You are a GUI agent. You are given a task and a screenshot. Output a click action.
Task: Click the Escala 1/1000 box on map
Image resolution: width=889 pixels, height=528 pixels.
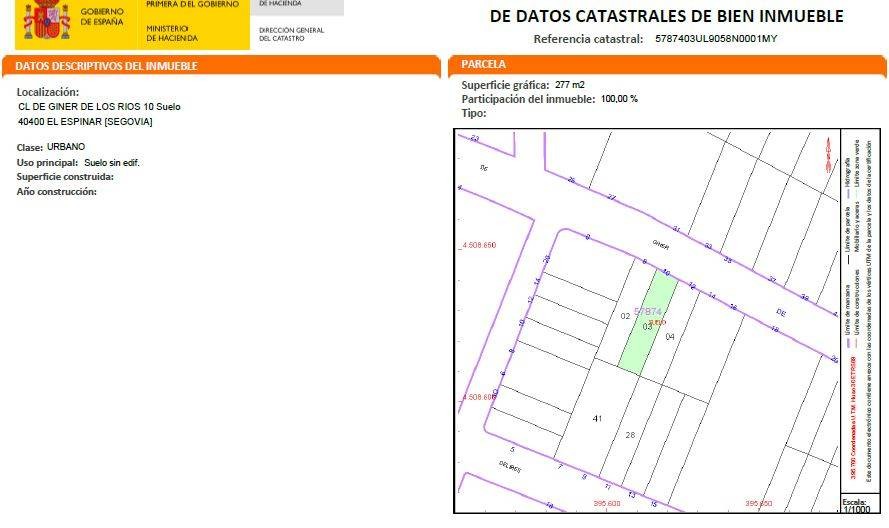point(853,505)
